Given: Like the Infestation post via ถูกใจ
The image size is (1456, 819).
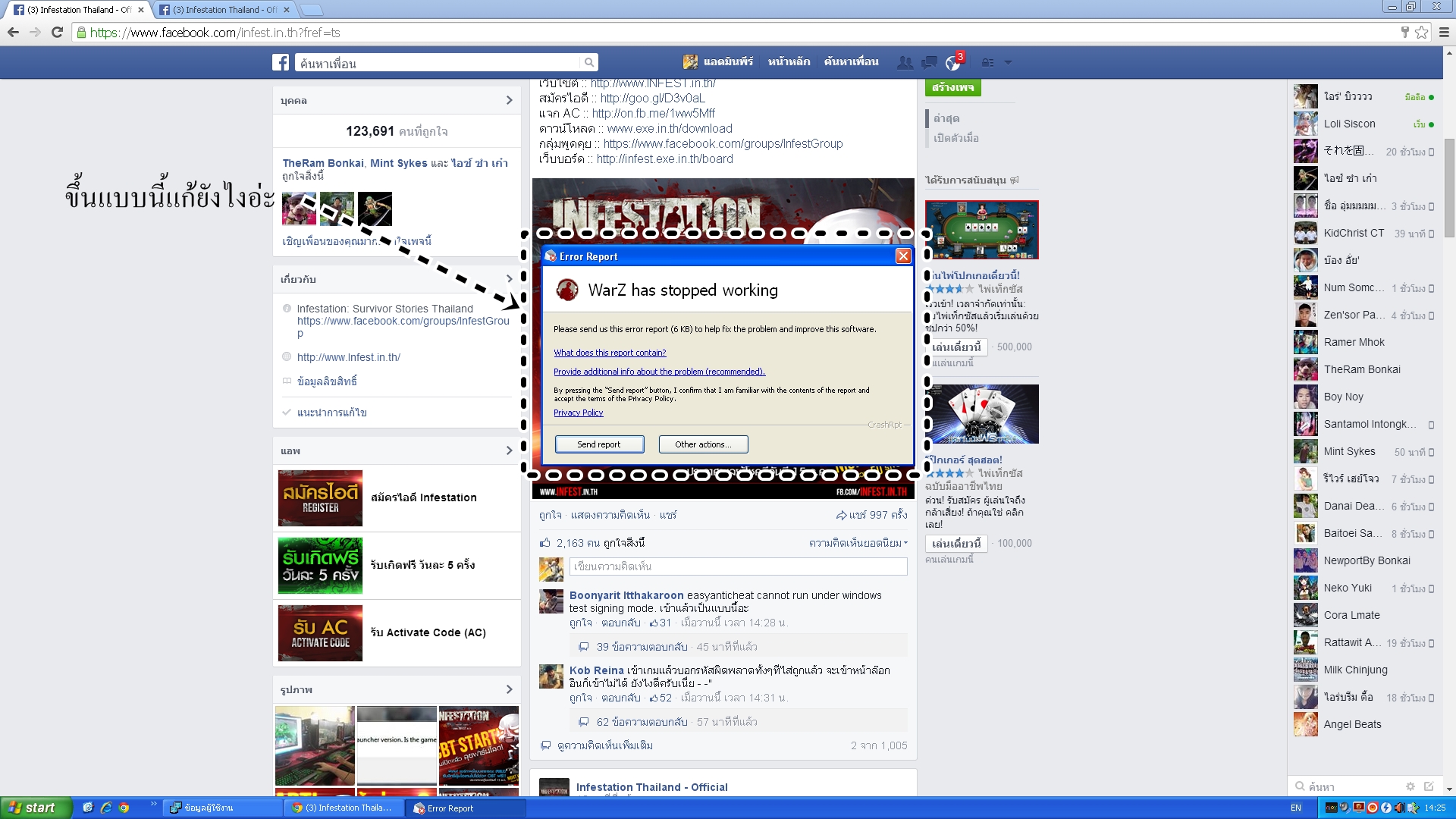Looking at the screenshot, I should coord(550,515).
